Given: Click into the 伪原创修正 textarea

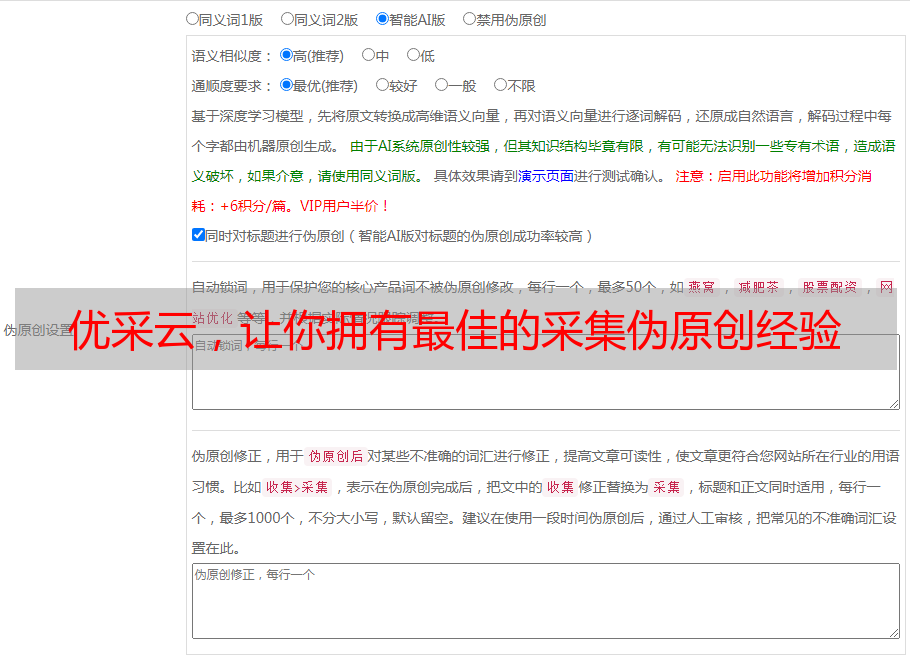Looking at the screenshot, I should click(x=546, y=601).
